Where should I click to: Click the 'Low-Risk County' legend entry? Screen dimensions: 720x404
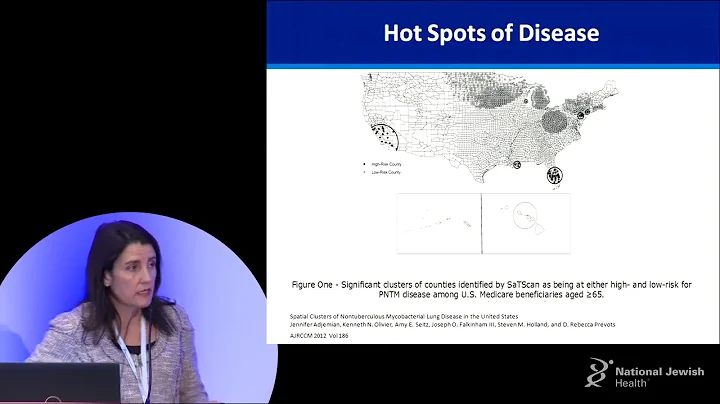(383, 172)
